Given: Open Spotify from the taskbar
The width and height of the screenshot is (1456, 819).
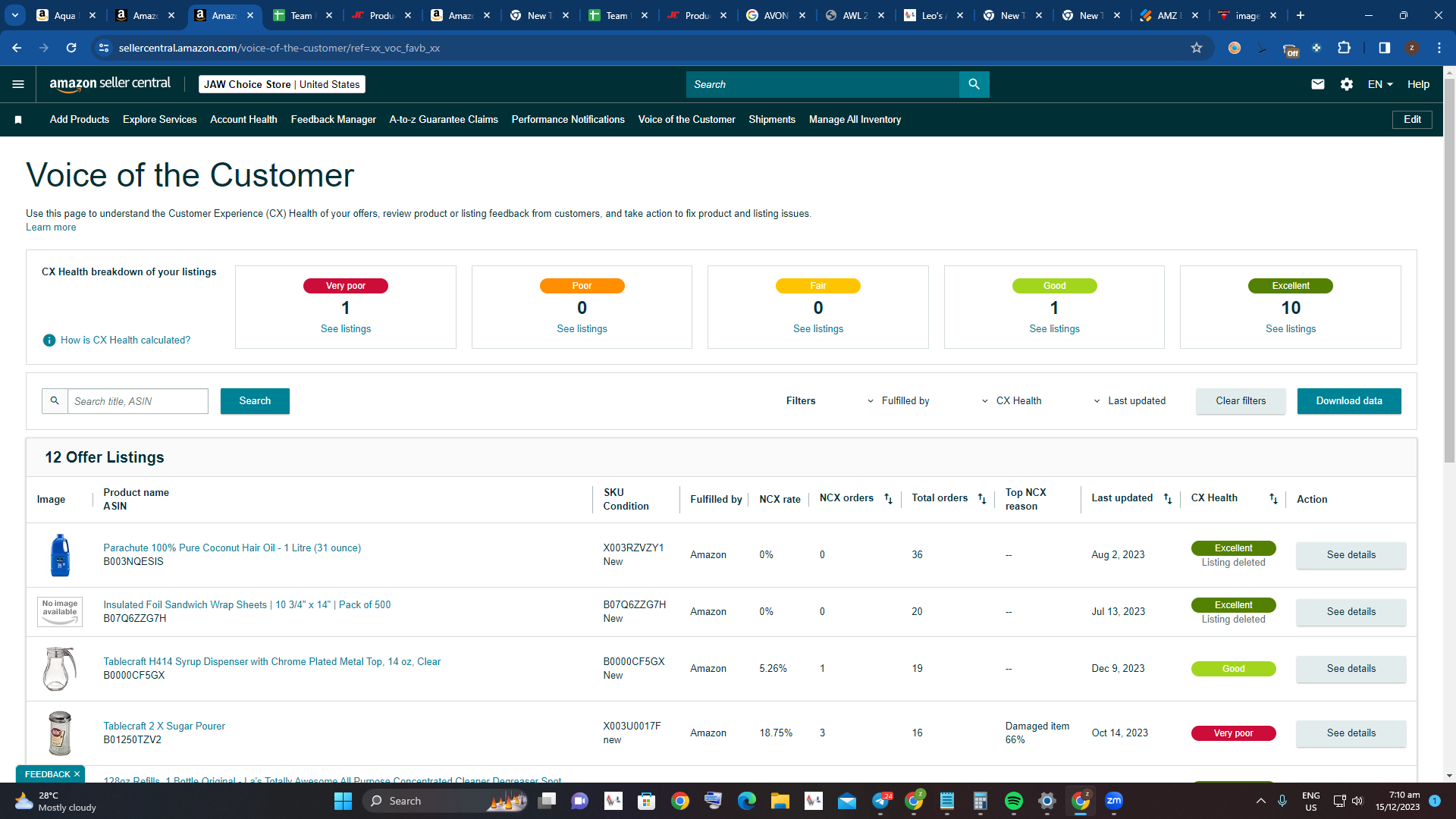Looking at the screenshot, I should coord(1014,801).
